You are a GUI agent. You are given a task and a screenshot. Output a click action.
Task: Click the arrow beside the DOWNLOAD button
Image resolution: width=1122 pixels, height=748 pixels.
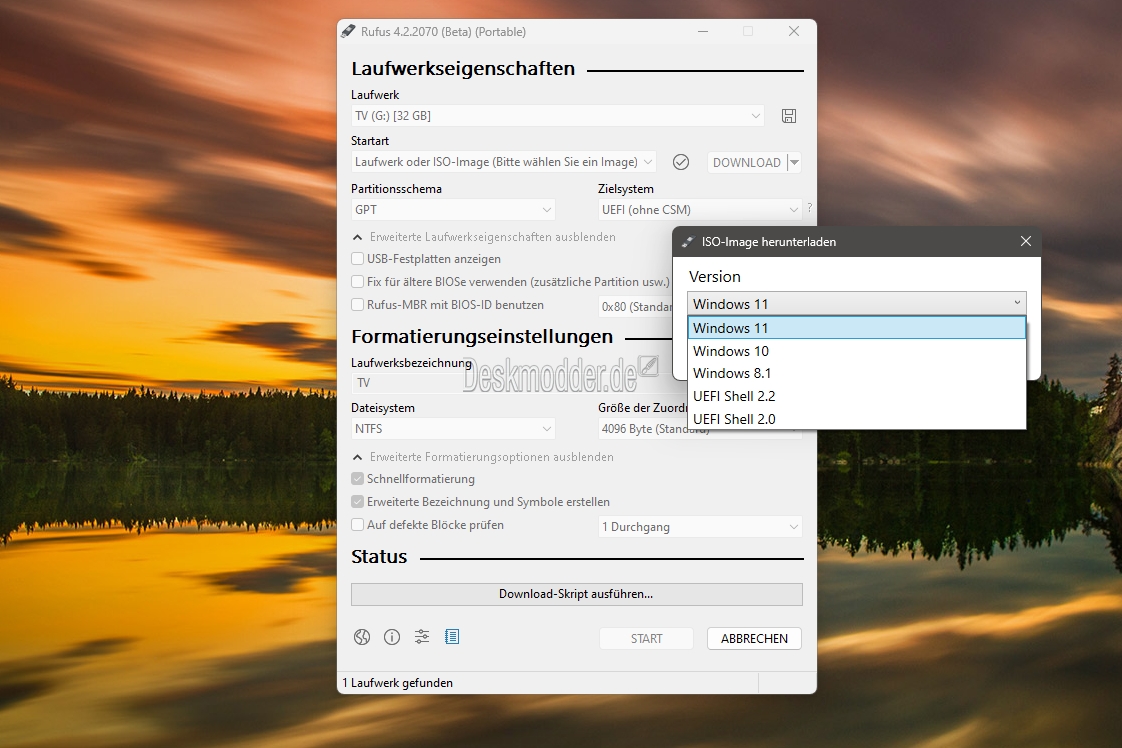pos(794,162)
